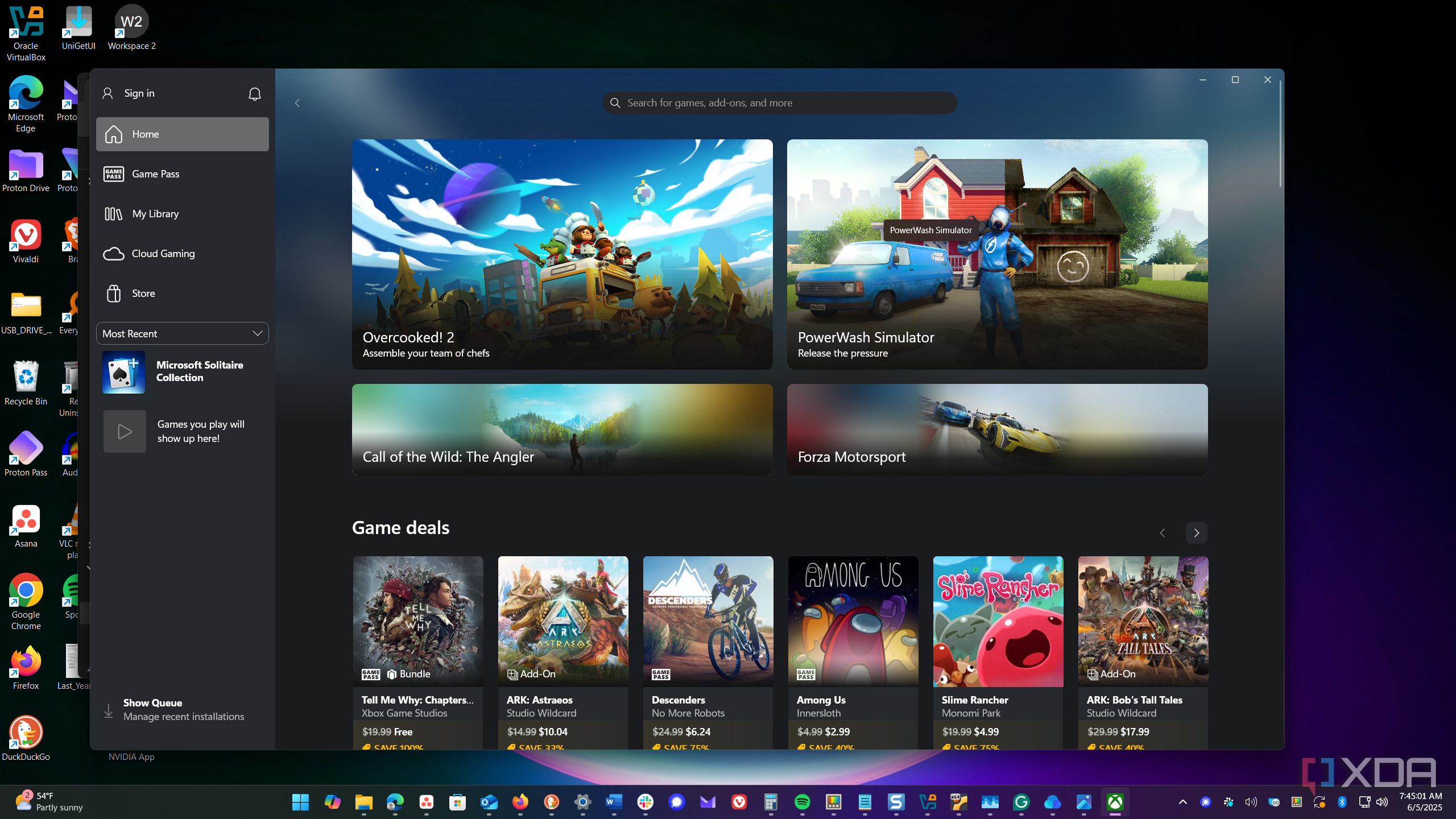Open the Tell Me Why: Chapters deal card
Image resolution: width=1456 pixels, height=819 pixels.
coord(417,653)
